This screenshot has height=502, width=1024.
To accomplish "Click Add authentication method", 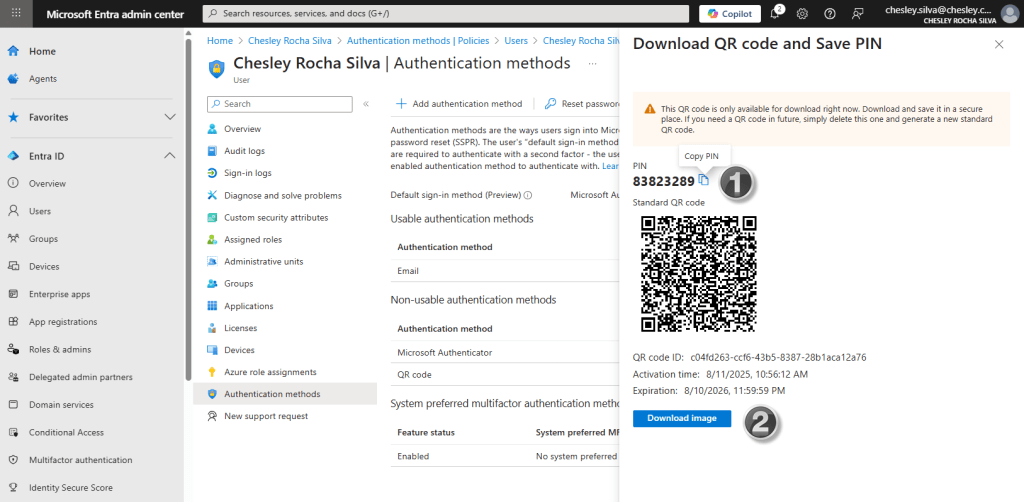I will (x=459, y=104).
